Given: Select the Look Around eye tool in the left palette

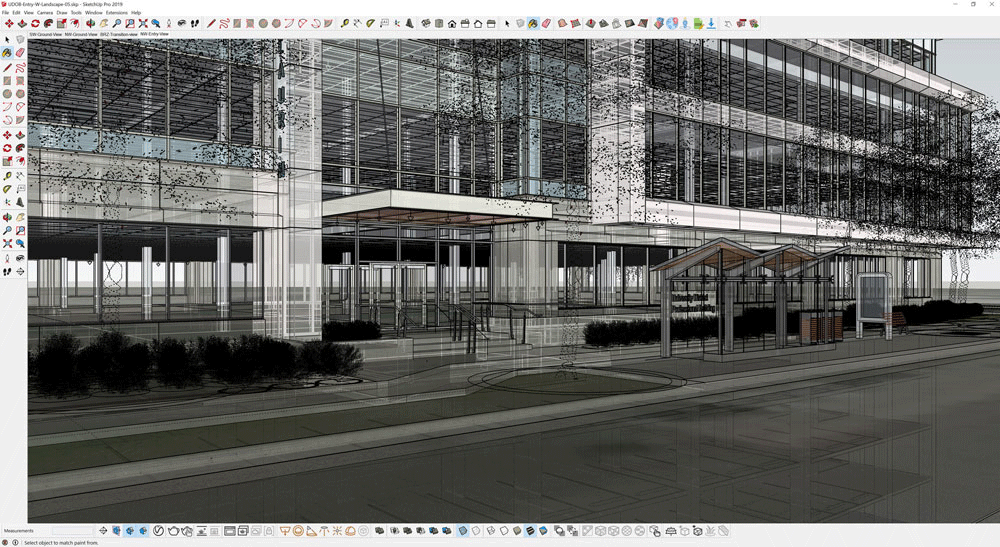Looking at the screenshot, I should (20, 258).
